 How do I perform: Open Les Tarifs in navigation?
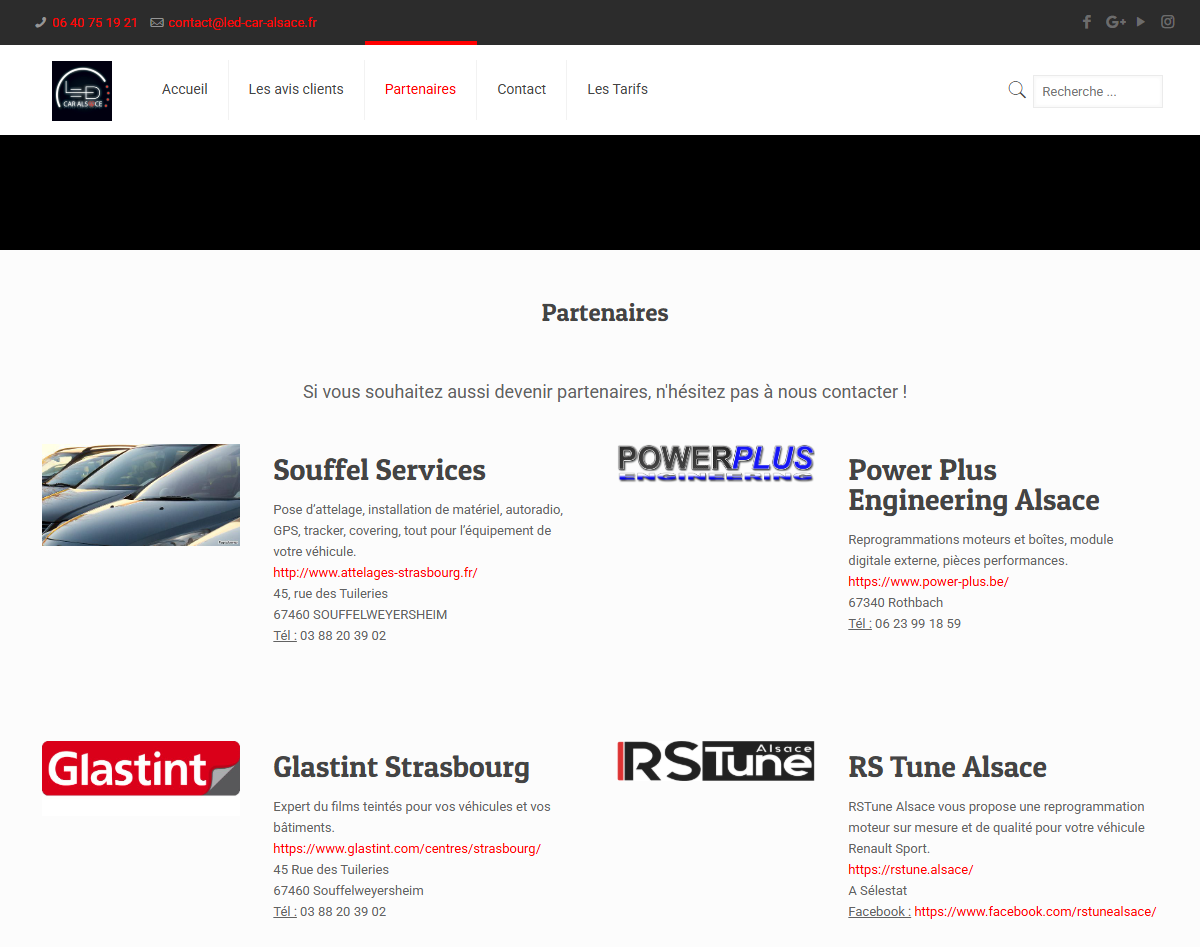(617, 89)
